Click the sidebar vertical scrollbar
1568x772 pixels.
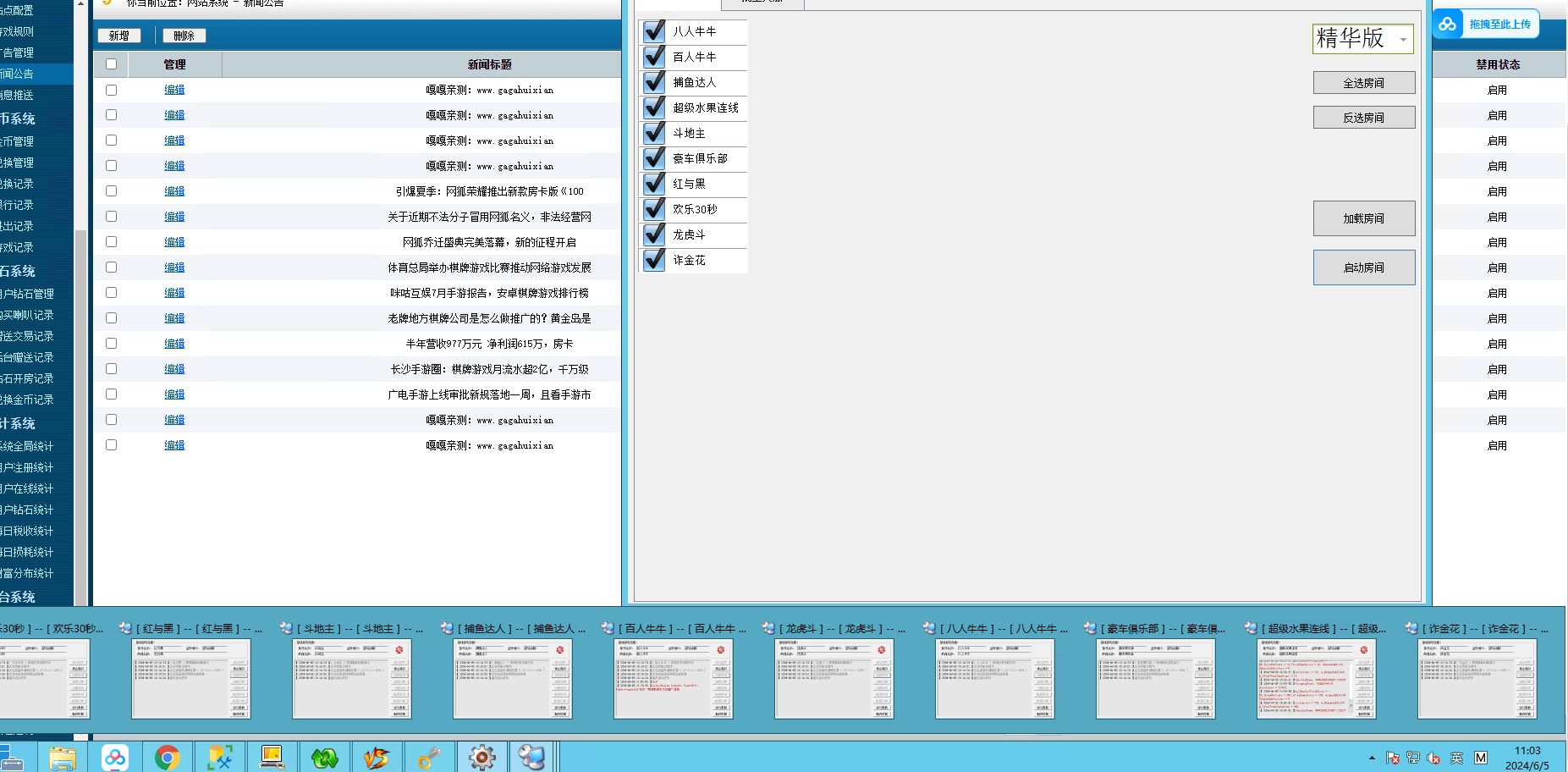pyautogui.click(x=81, y=339)
